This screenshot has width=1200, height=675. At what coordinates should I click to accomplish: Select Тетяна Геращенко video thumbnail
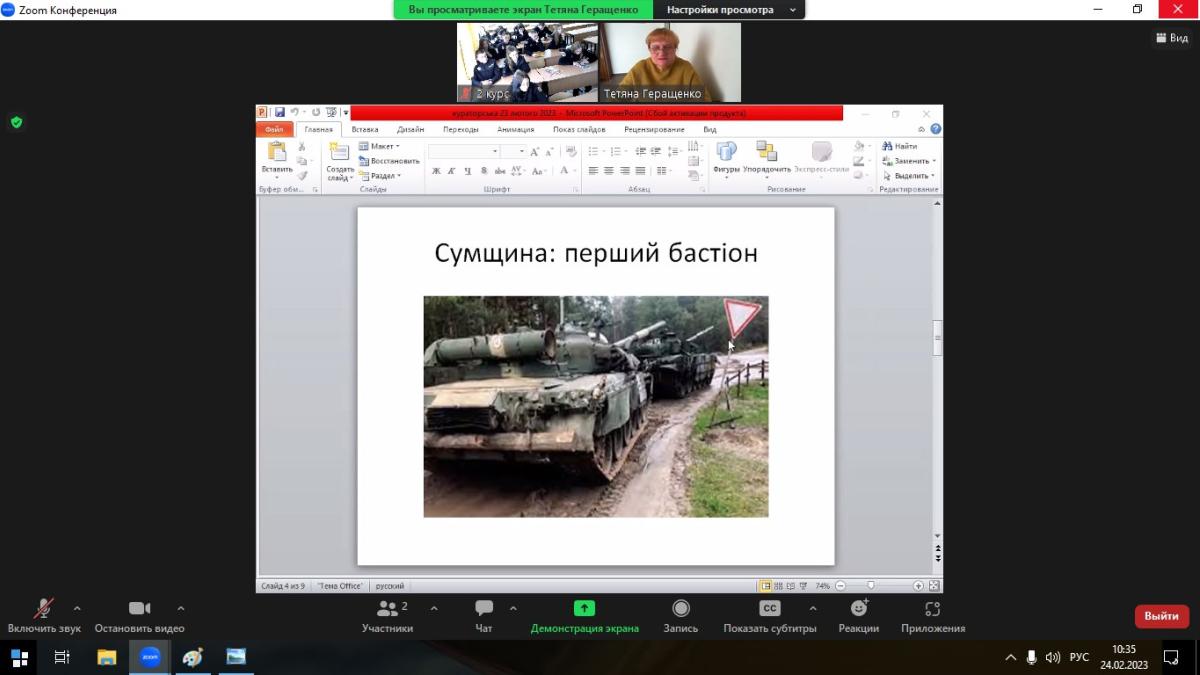(670, 62)
